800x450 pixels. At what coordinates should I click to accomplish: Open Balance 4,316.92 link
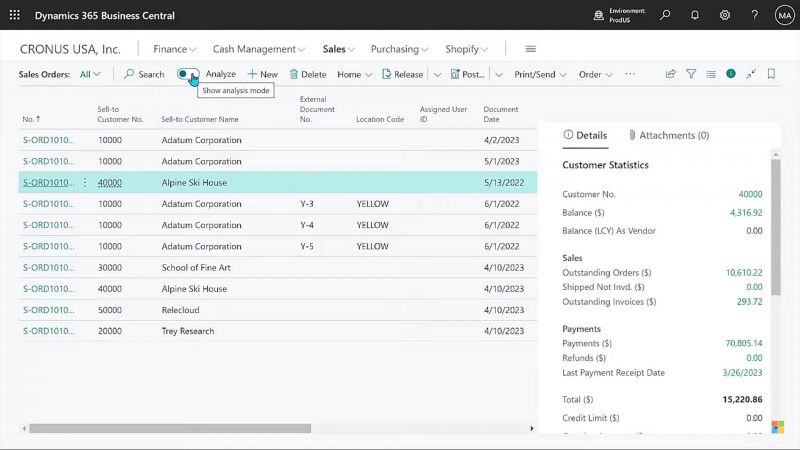click(x=746, y=212)
